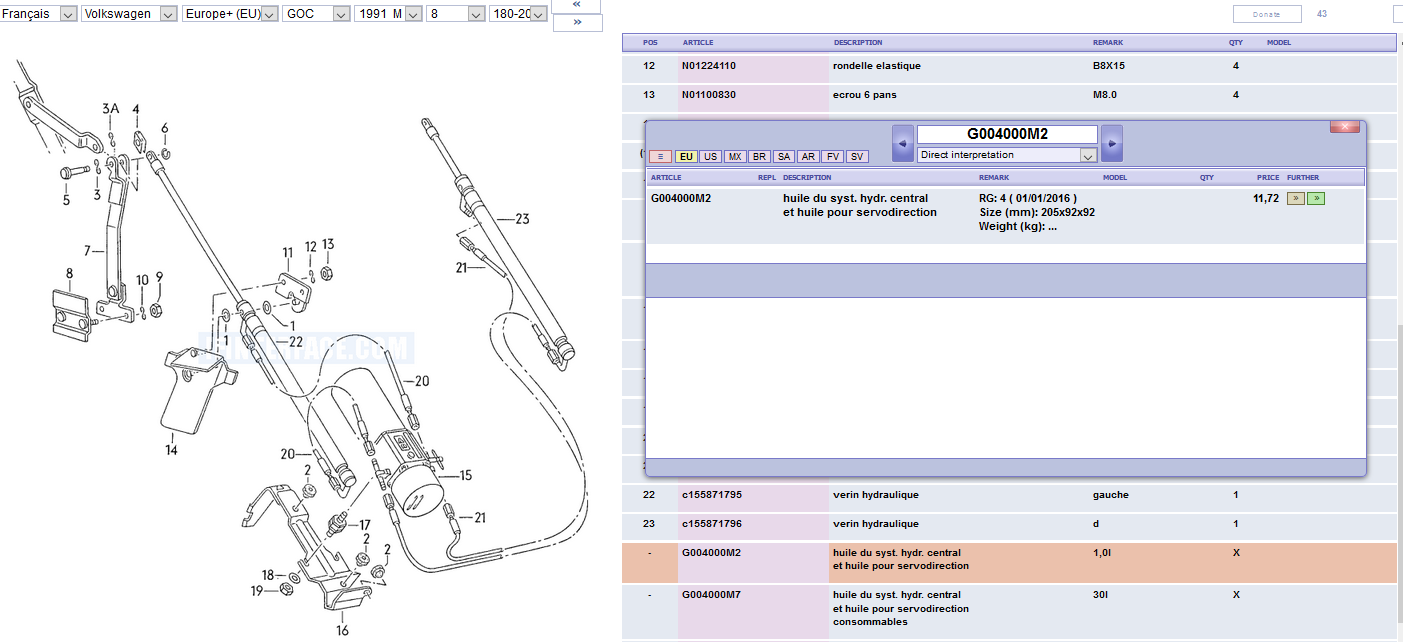Go to next diagram page (»)

coord(576,23)
